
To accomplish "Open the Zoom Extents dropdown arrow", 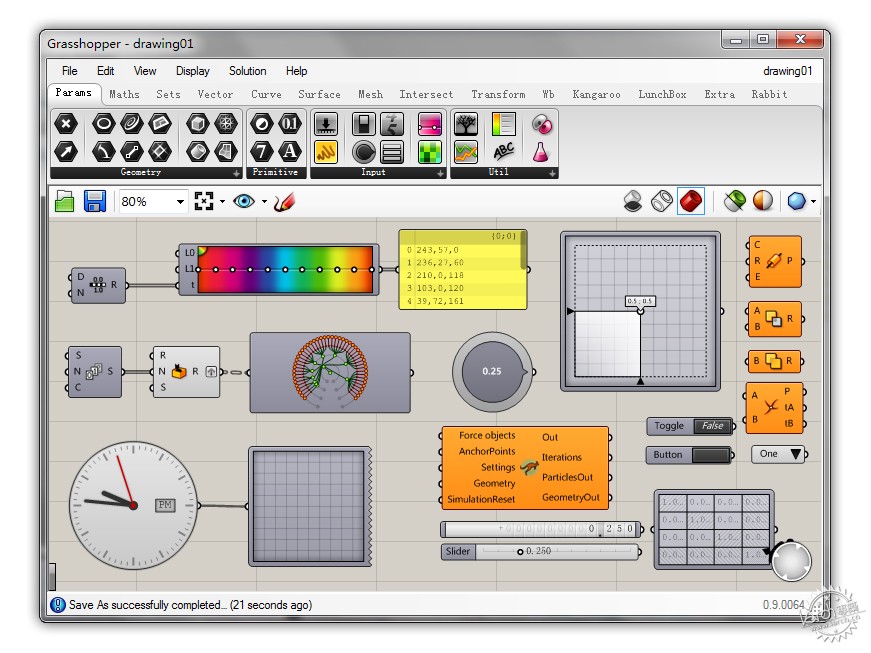I will point(222,202).
